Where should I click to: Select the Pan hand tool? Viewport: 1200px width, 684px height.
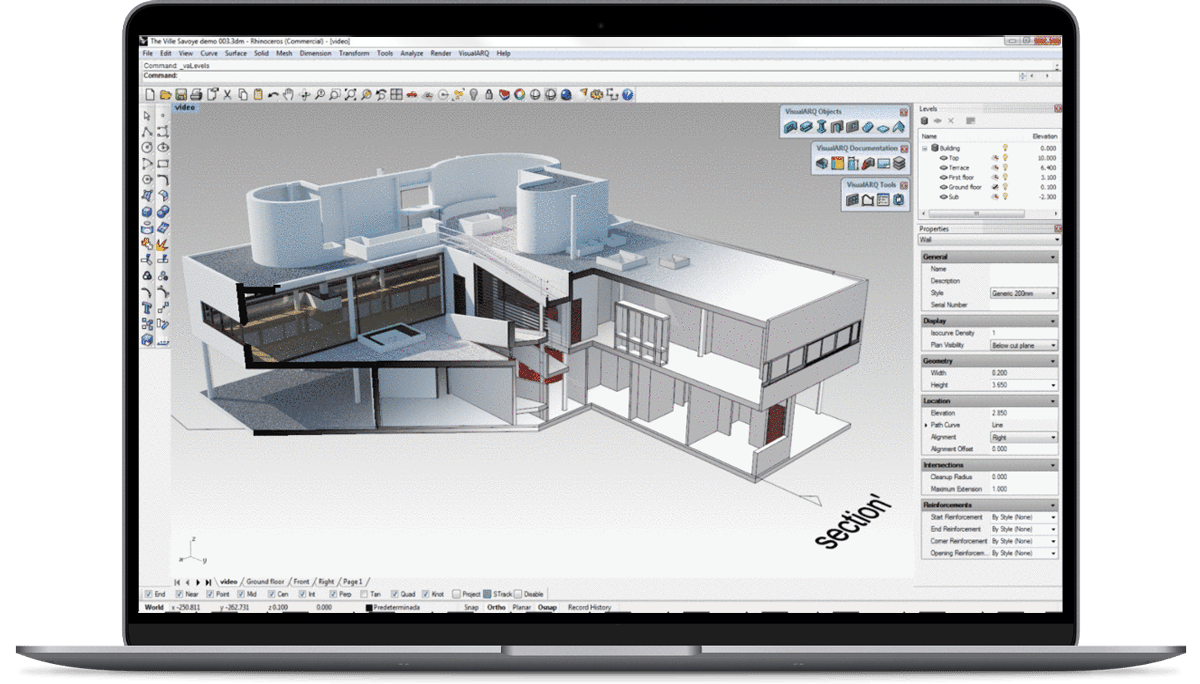(289, 95)
